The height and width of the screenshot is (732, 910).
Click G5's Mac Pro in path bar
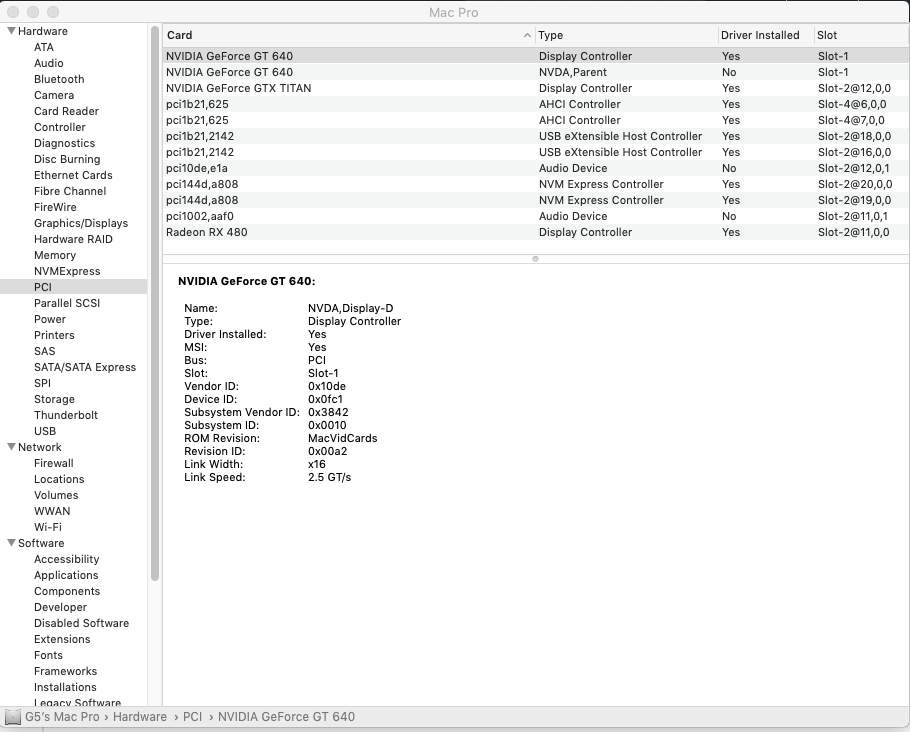click(62, 717)
